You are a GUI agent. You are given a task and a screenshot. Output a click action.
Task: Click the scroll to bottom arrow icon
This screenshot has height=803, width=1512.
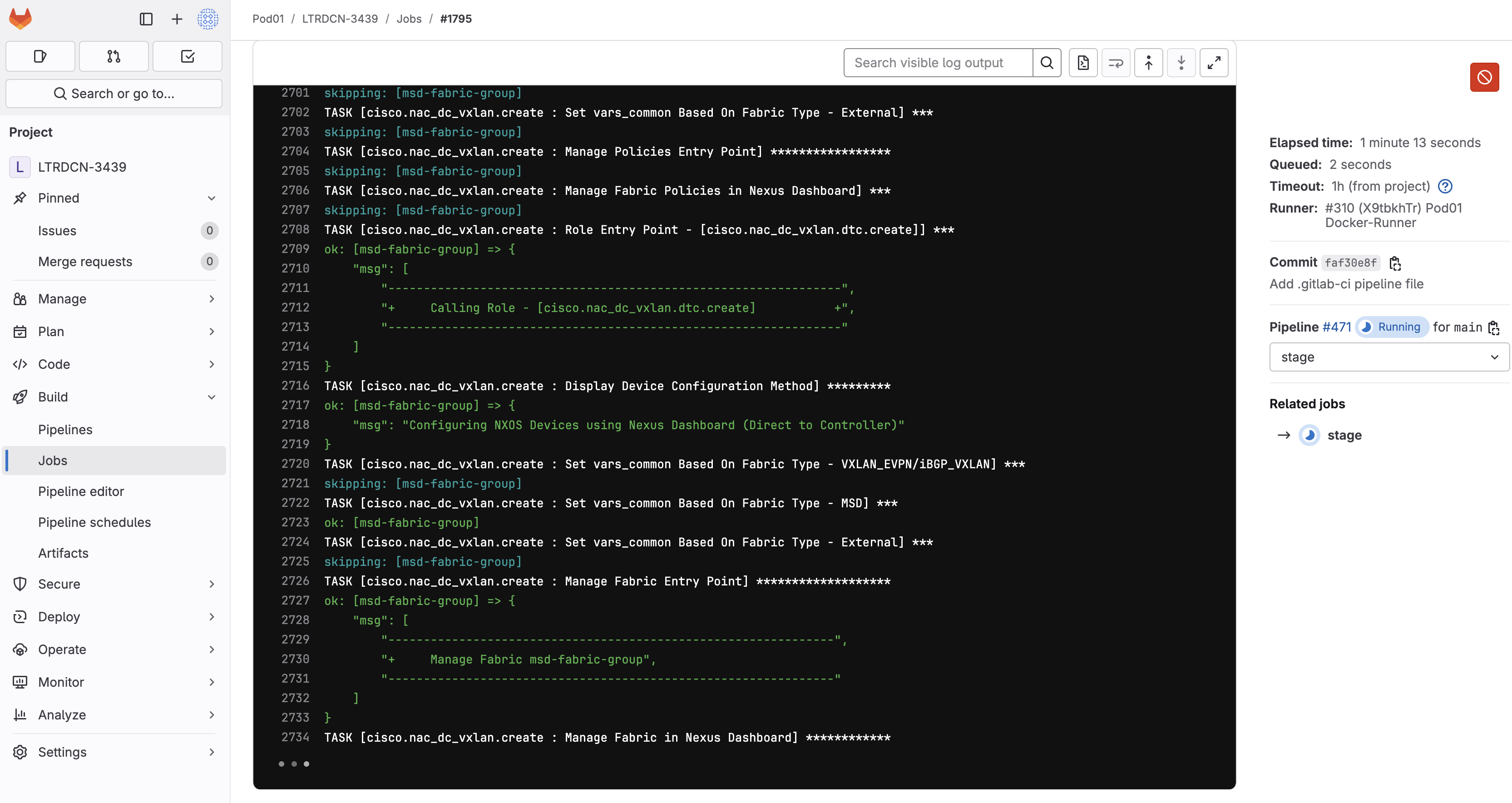click(x=1181, y=63)
